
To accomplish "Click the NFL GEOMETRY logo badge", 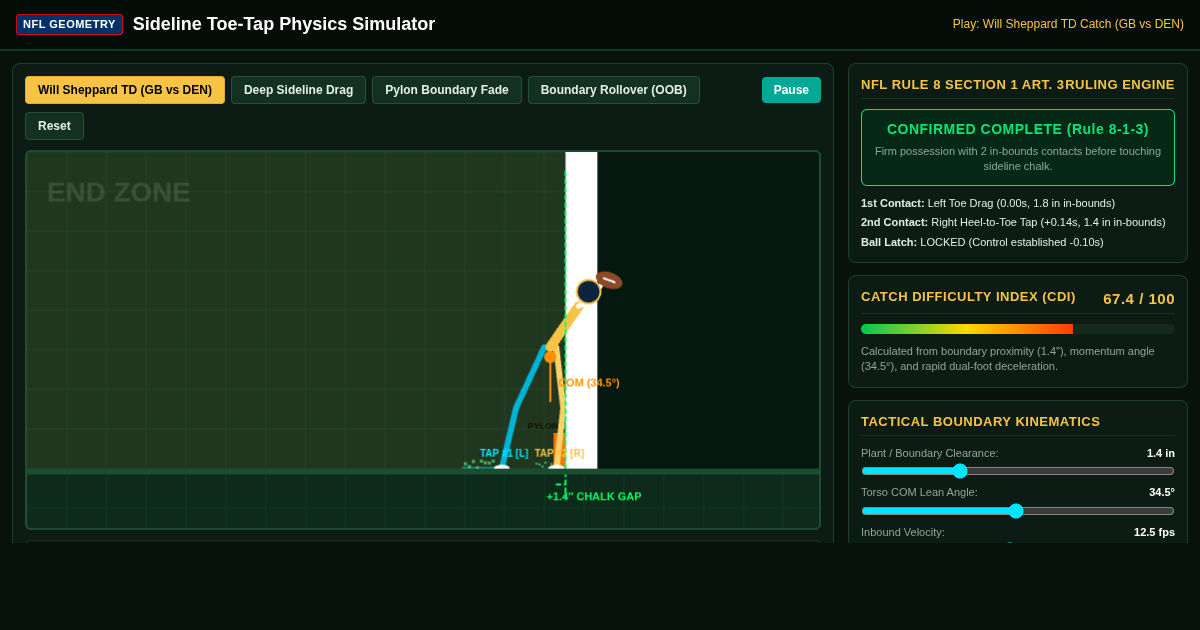I will [69, 24].
